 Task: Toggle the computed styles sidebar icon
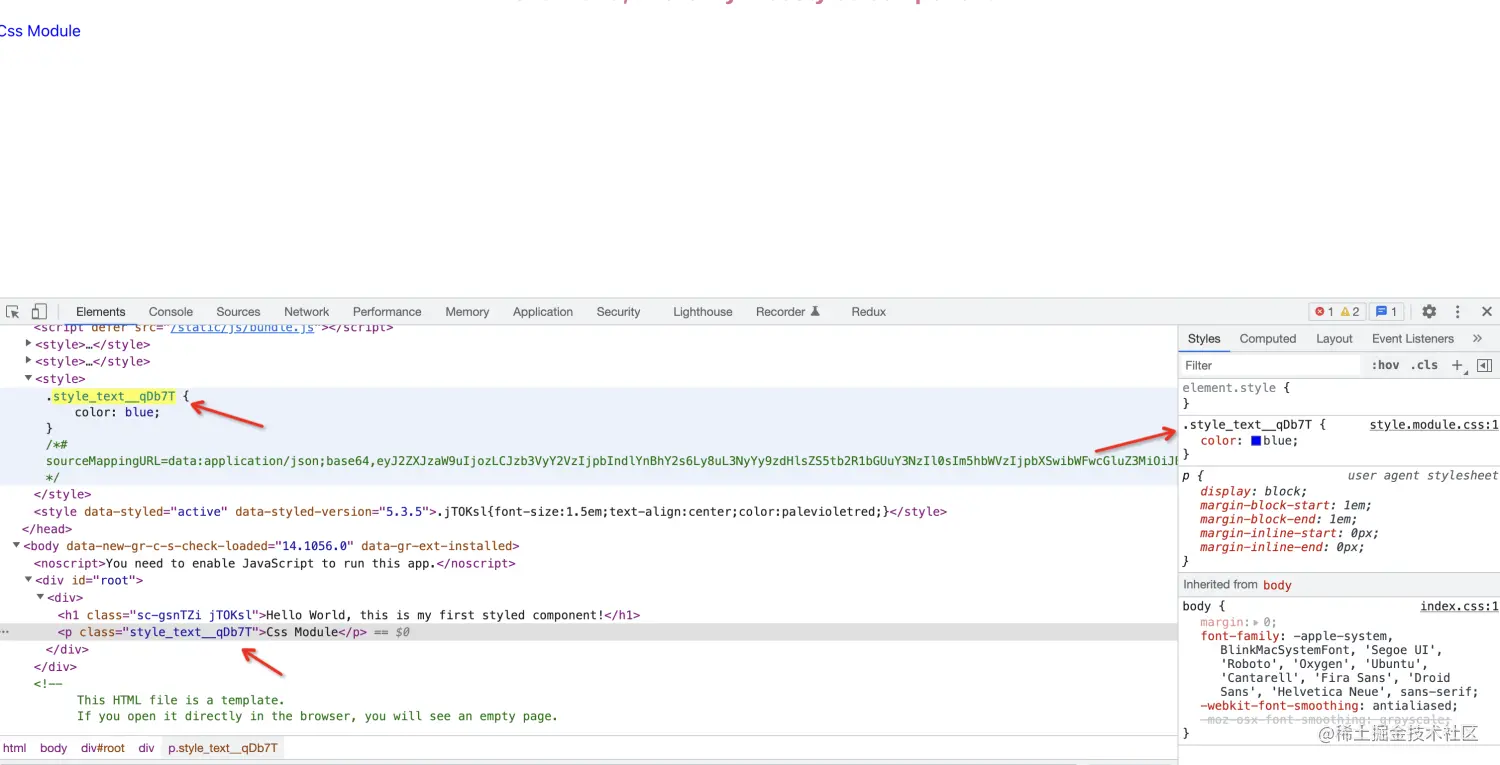coord(1484,366)
